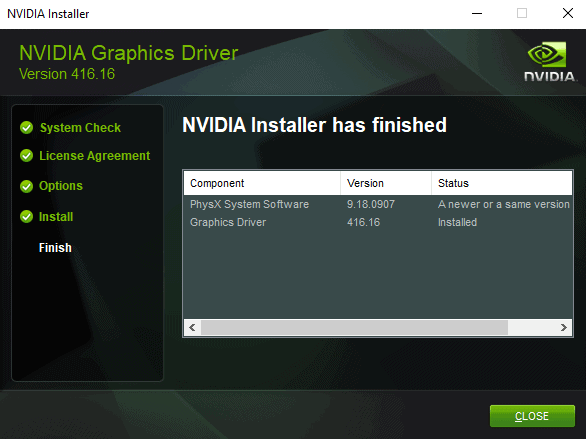Sort by Component column header
This screenshot has height=439, width=586.
pos(262,183)
